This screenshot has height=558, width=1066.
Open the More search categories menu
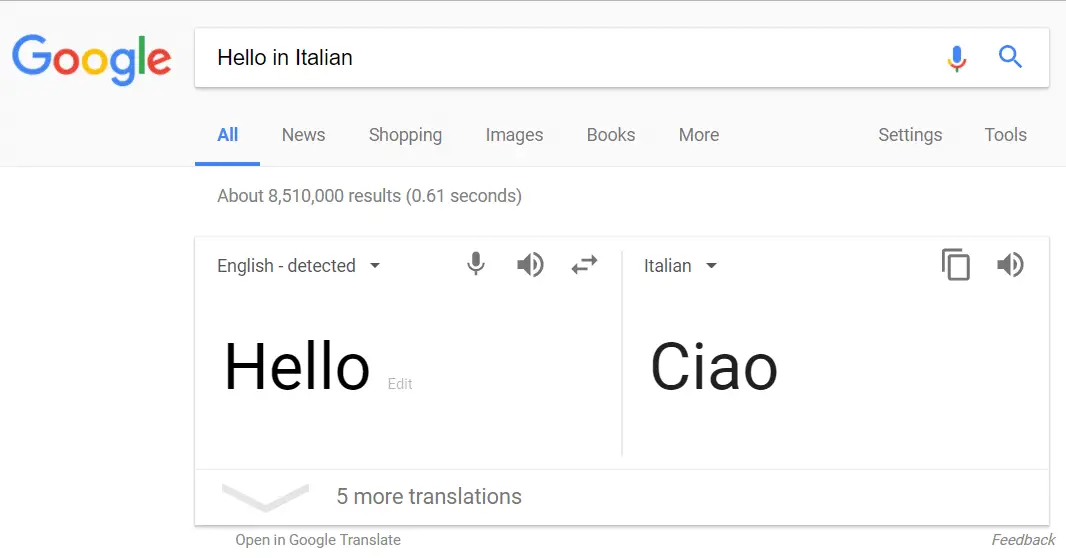coord(699,135)
